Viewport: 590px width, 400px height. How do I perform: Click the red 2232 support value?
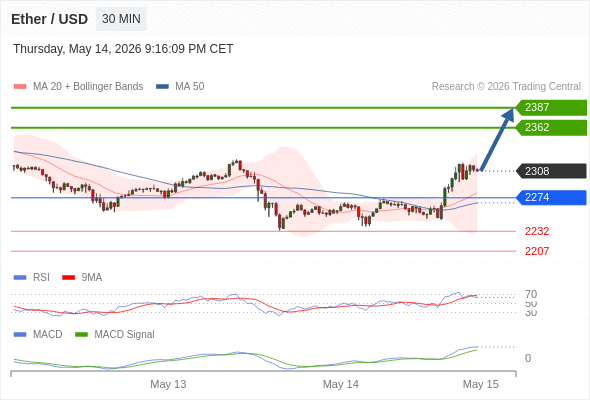[537, 231]
